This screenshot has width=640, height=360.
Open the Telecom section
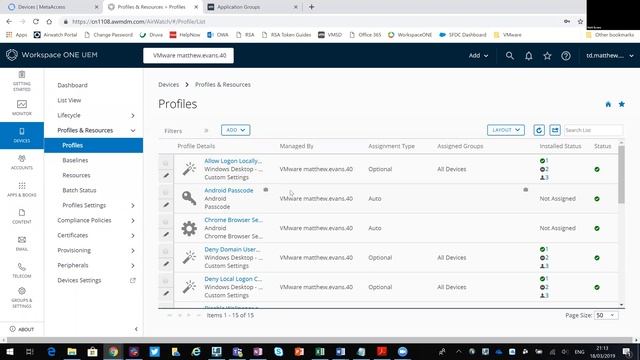tap(22, 270)
